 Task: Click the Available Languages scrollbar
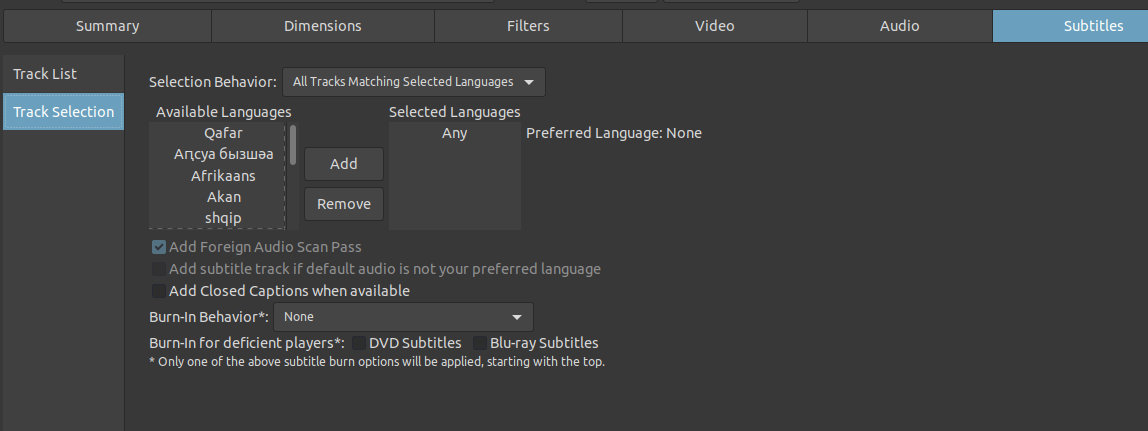click(293, 145)
